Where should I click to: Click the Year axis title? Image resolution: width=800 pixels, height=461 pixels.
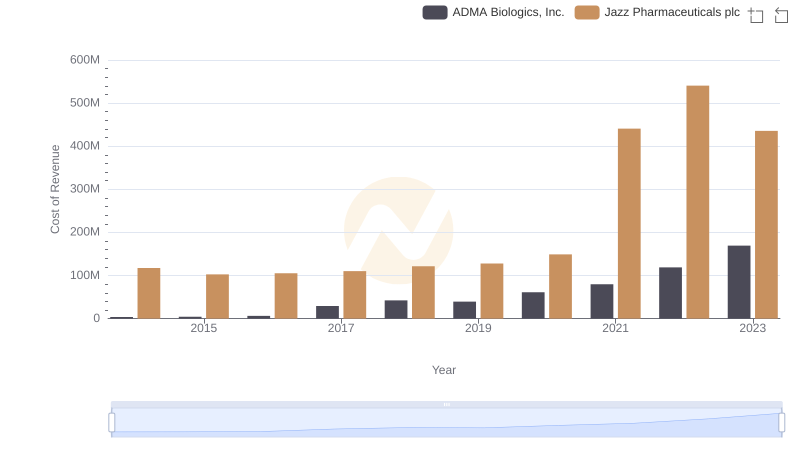(x=444, y=370)
